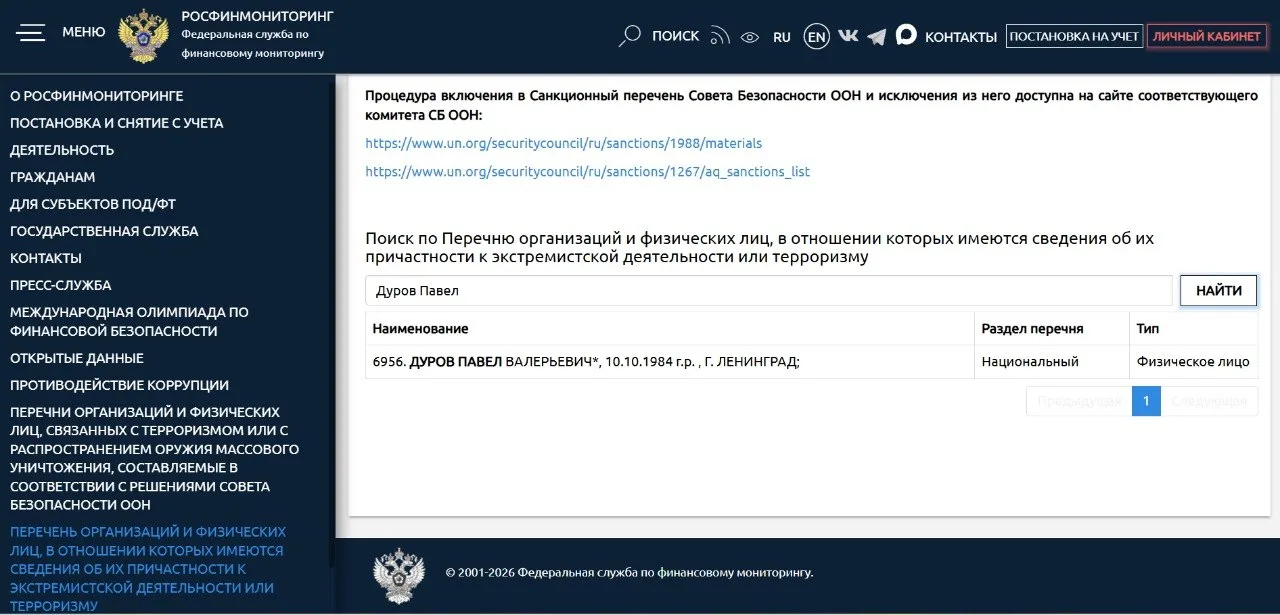Open КОНТАКТЫ in the top header
Viewport: 1280px width, 615px height.
961,37
